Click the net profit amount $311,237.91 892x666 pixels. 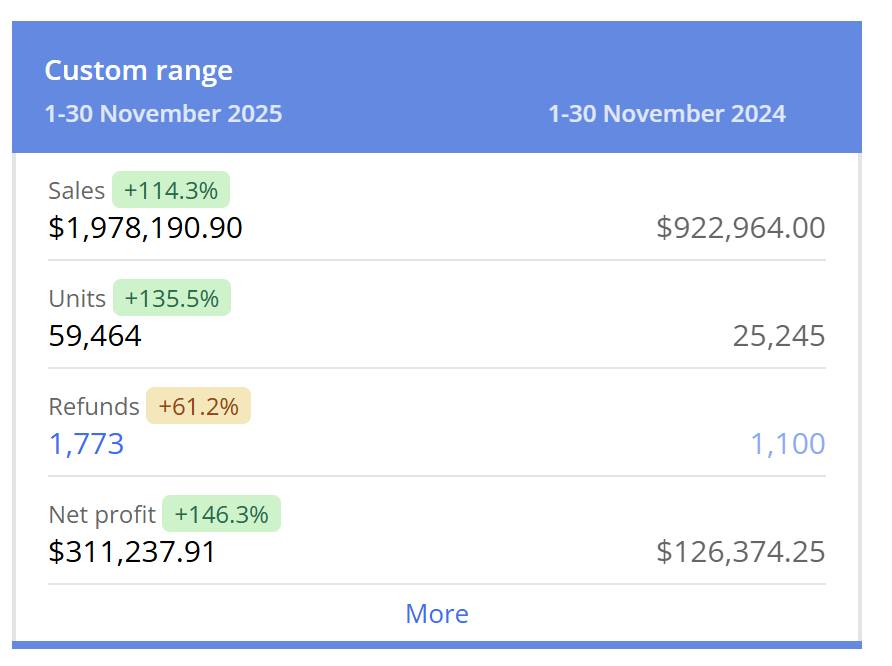tap(132, 552)
